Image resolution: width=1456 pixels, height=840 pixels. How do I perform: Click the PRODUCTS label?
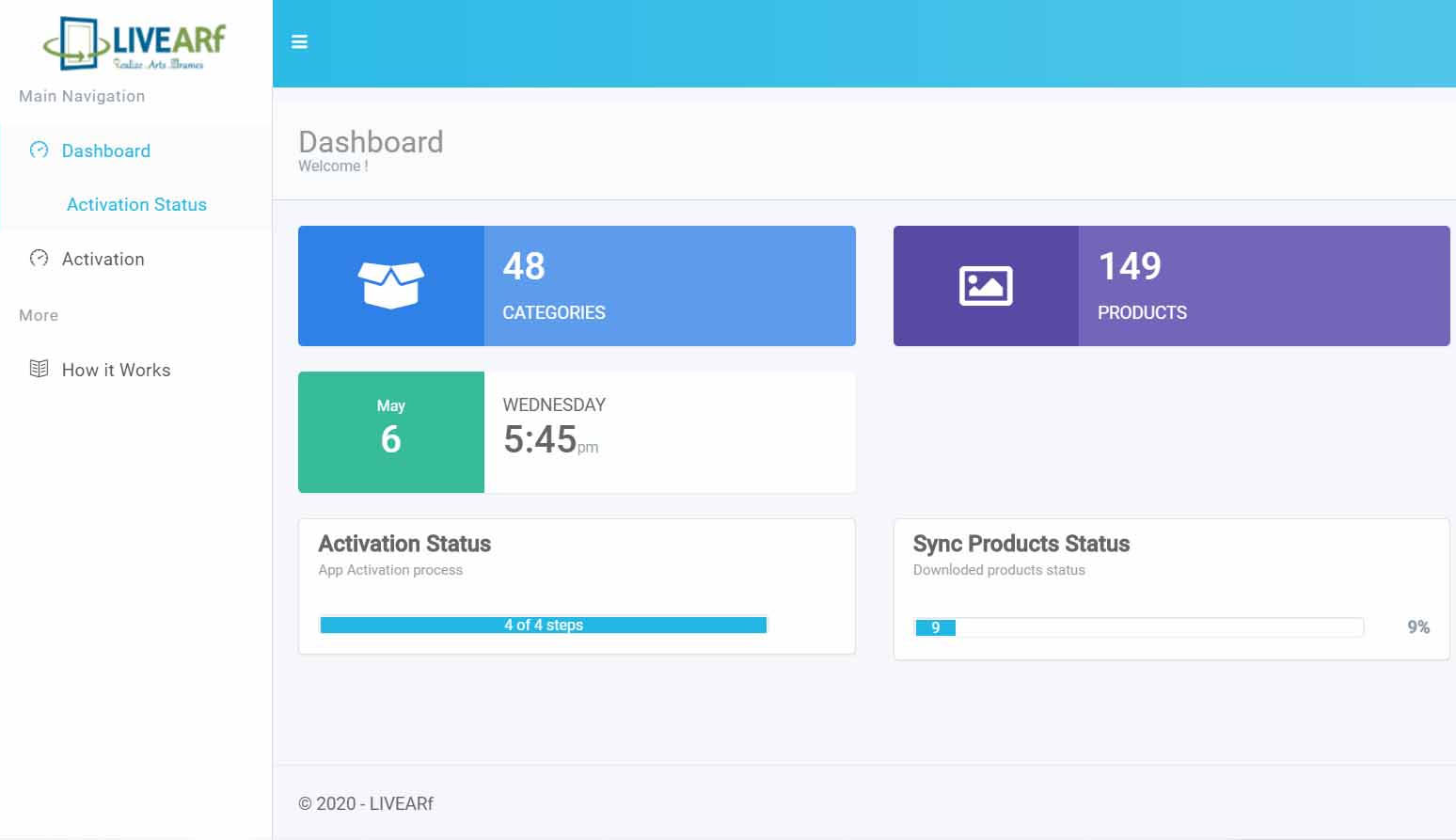coord(1142,312)
